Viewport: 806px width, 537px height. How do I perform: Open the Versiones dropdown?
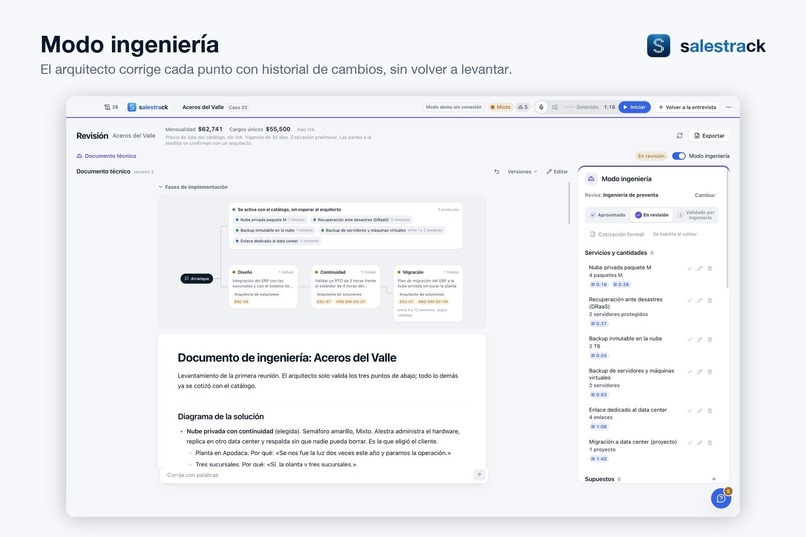tap(522, 172)
